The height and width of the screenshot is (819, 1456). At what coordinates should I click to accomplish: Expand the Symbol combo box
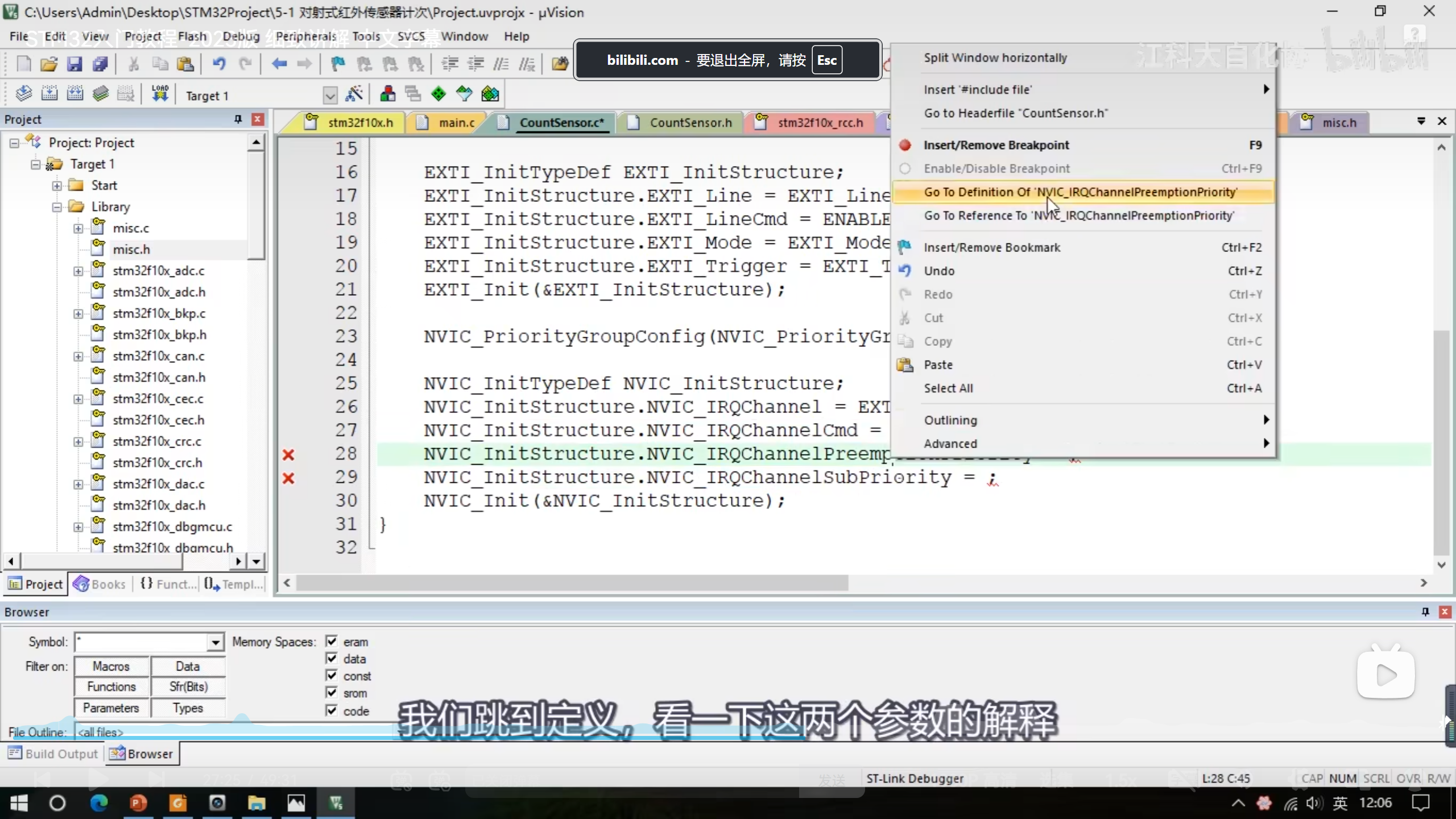pos(215,642)
